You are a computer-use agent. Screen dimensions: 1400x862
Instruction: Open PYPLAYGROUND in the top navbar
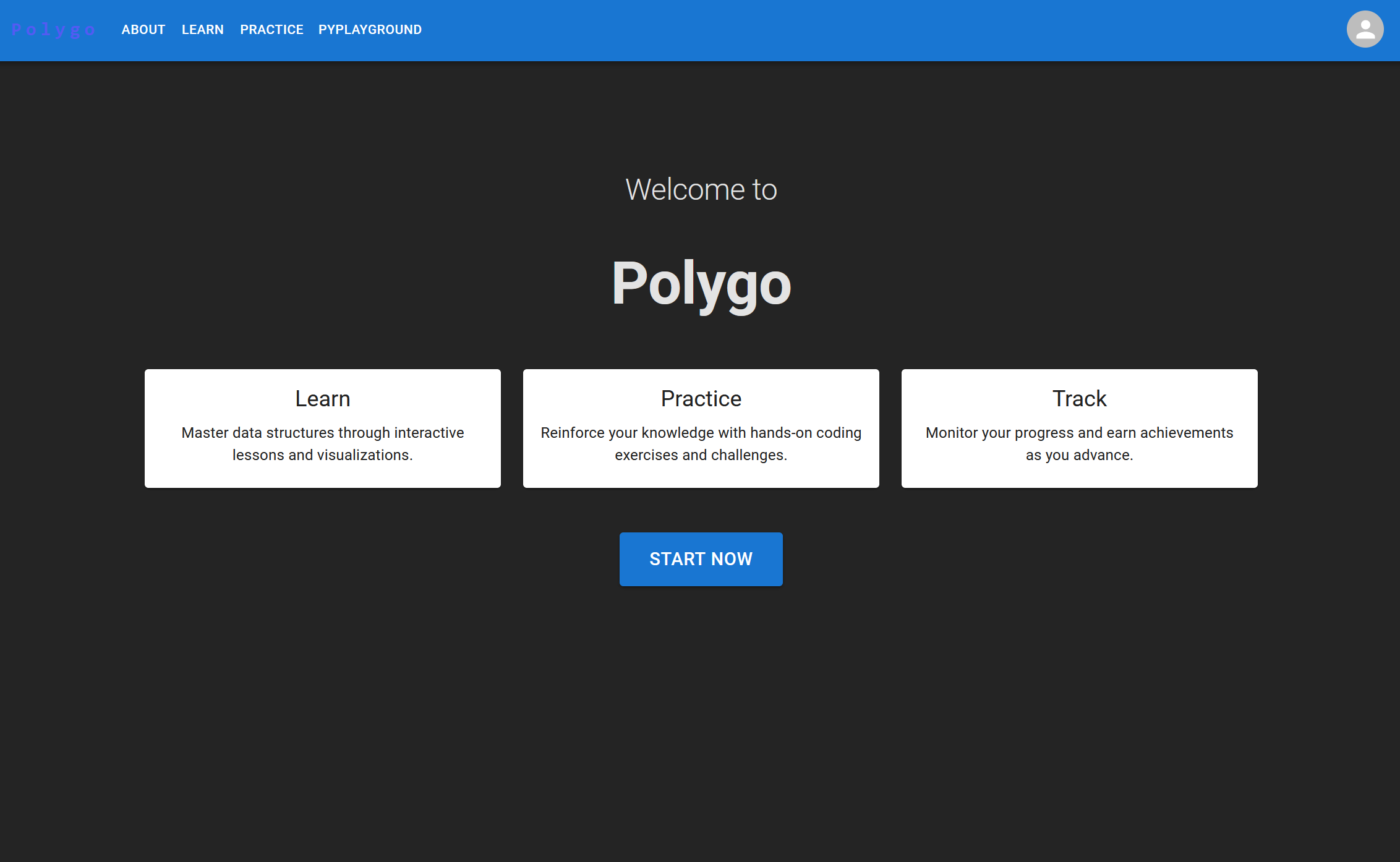pyautogui.click(x=370, y=30)
